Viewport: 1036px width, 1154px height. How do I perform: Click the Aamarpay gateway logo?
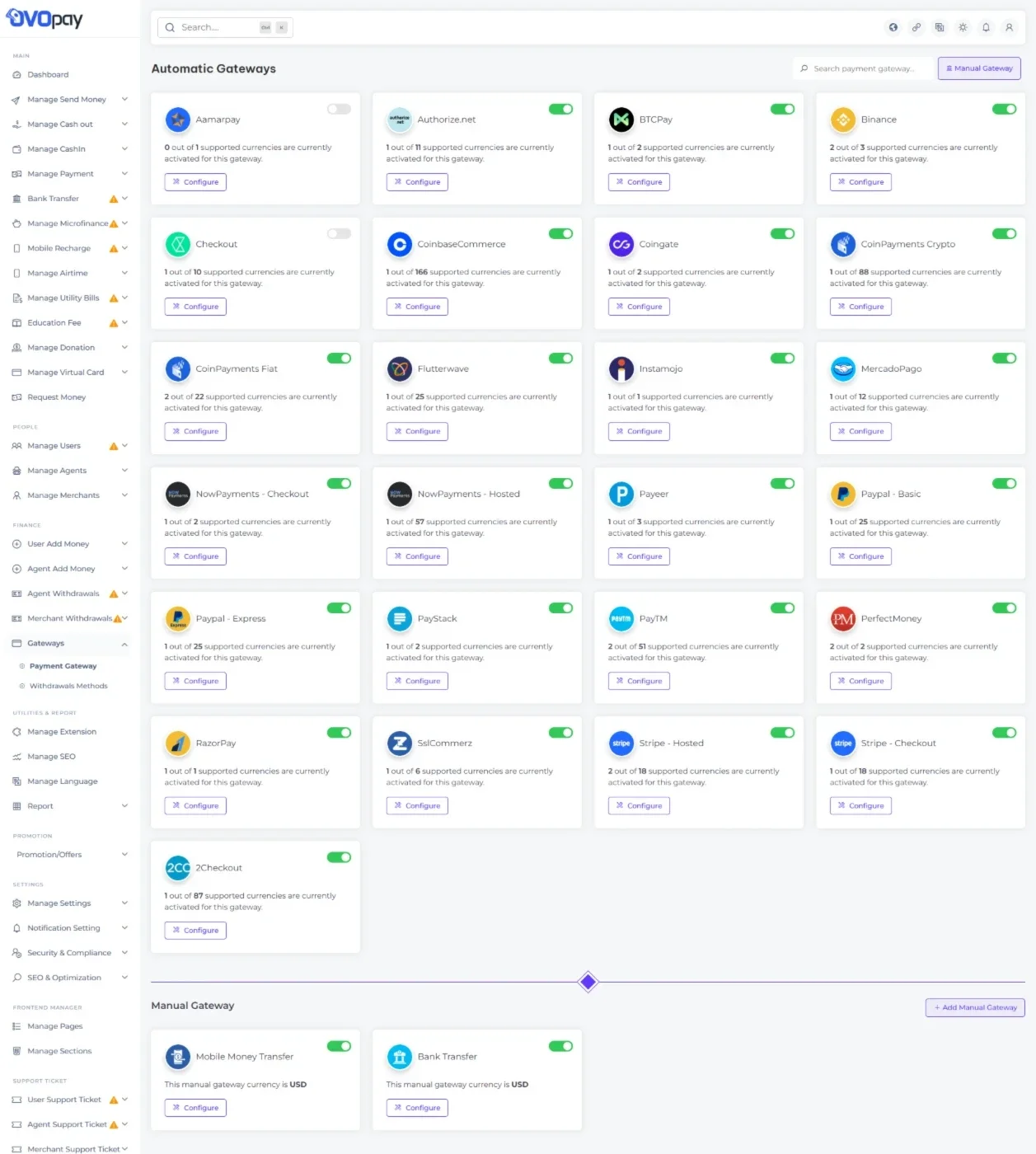[177, 120]
